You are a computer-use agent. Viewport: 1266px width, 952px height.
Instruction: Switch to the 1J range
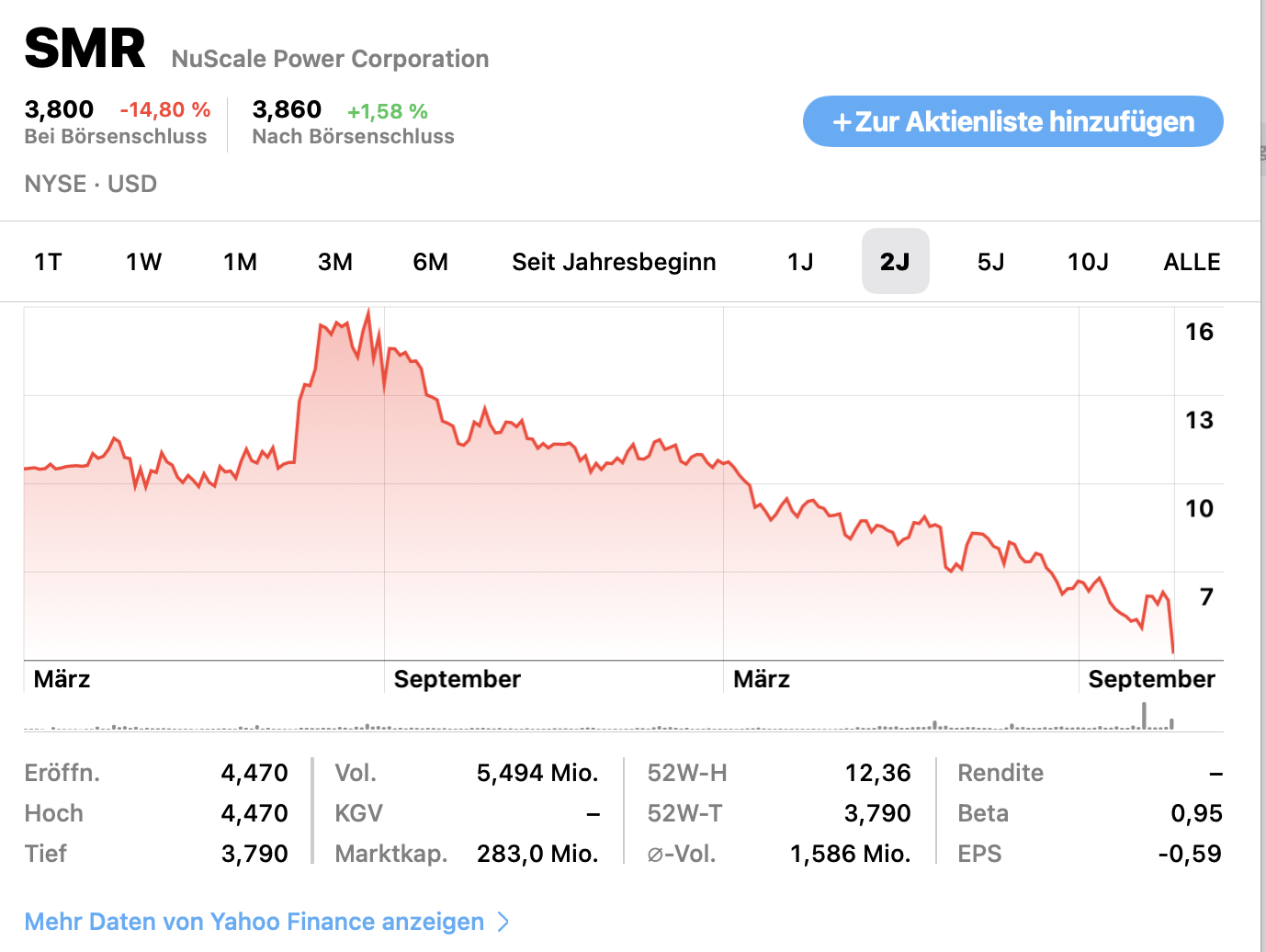tap(800, 262)
